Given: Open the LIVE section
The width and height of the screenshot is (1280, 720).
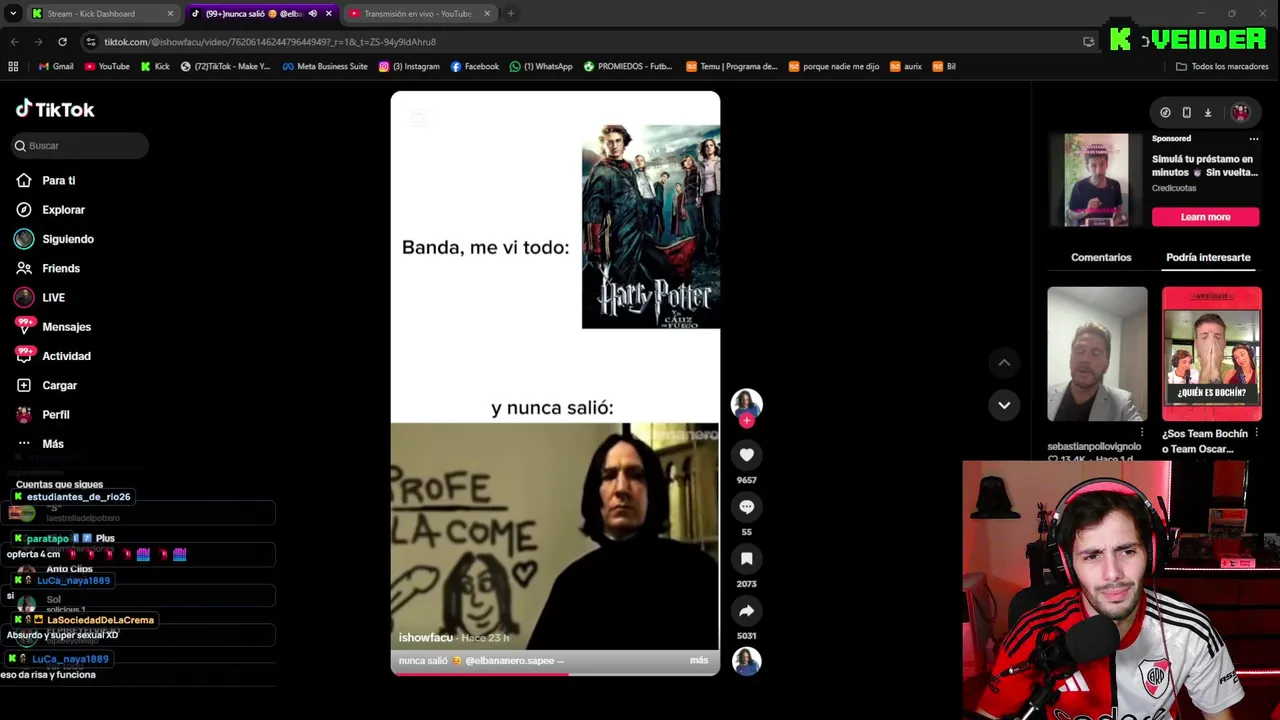Looking at the screenshot, I should pos(53,298).
